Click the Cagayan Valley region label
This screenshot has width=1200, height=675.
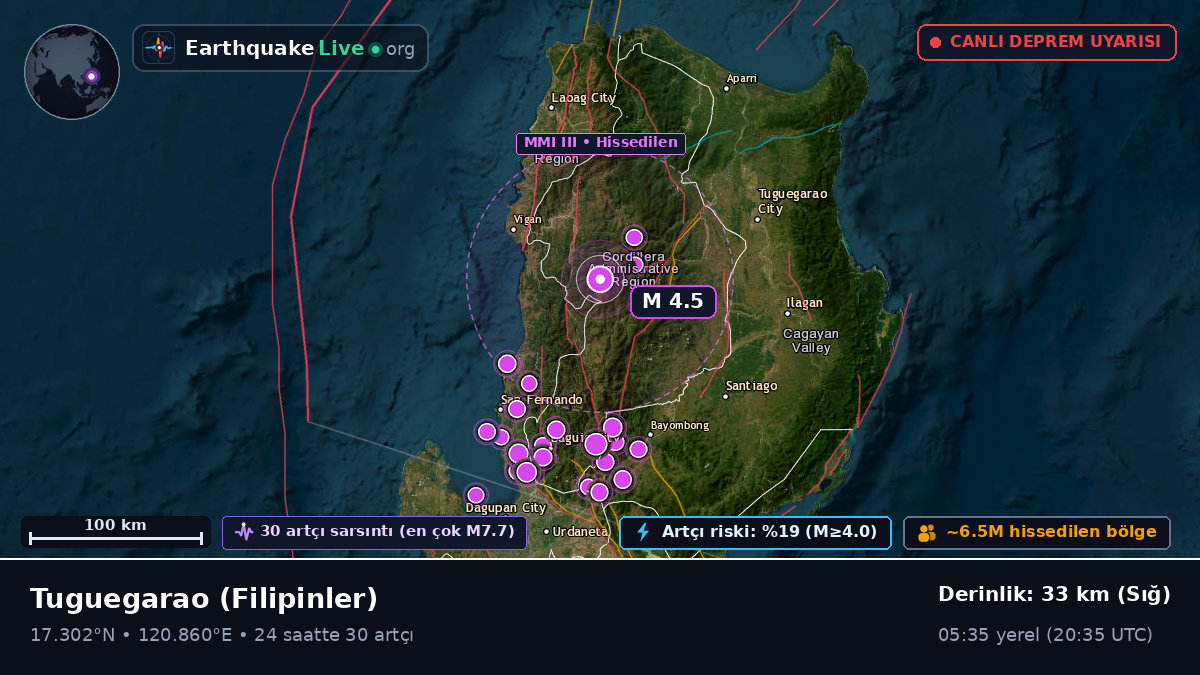click(x=811, y=341)
